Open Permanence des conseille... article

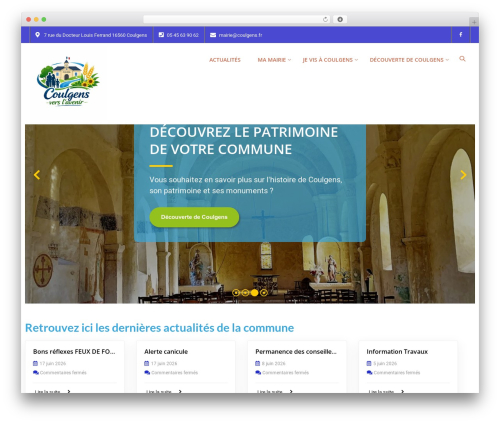pos(296,351)
